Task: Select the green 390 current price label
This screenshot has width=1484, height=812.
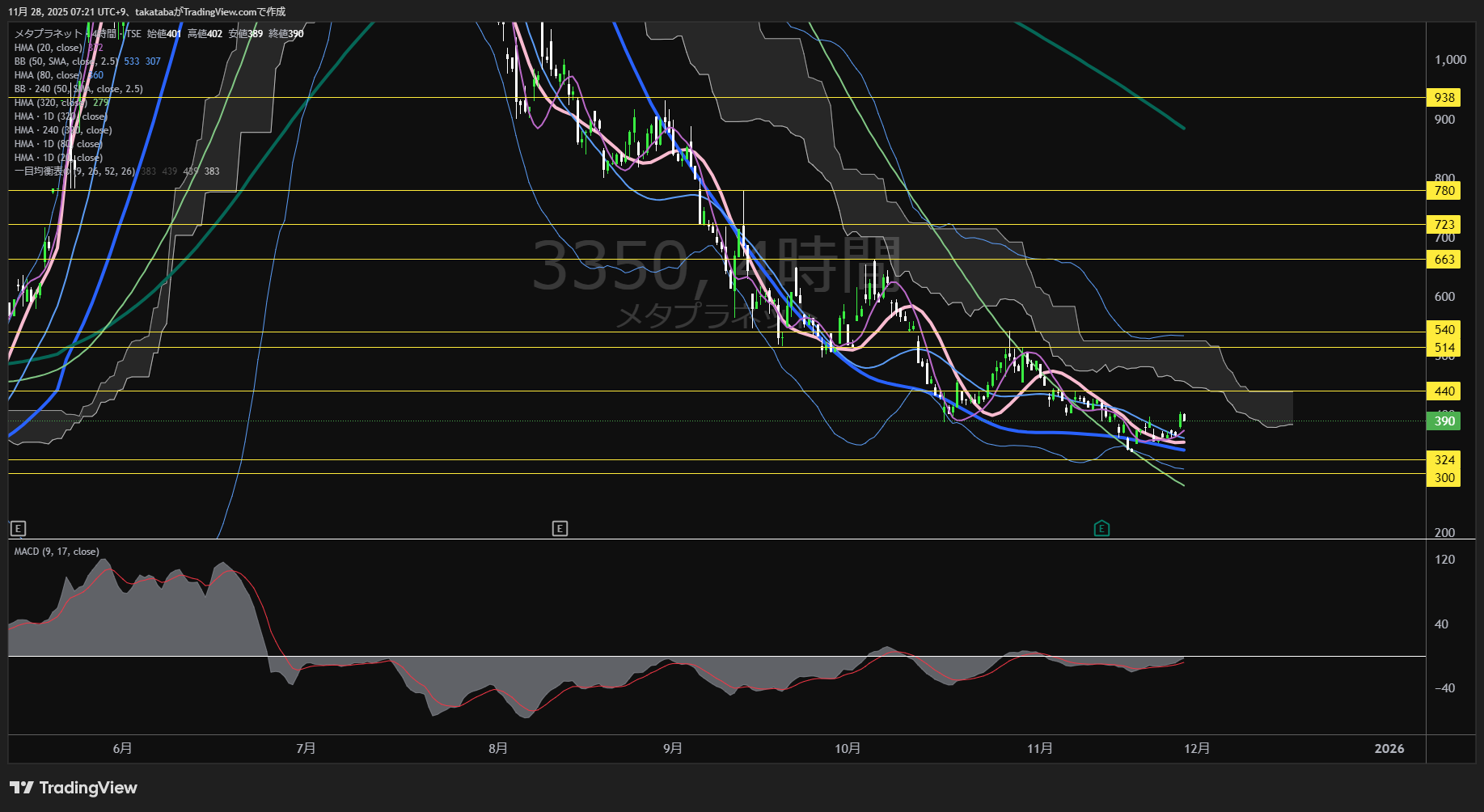Action: [1444, 421]
